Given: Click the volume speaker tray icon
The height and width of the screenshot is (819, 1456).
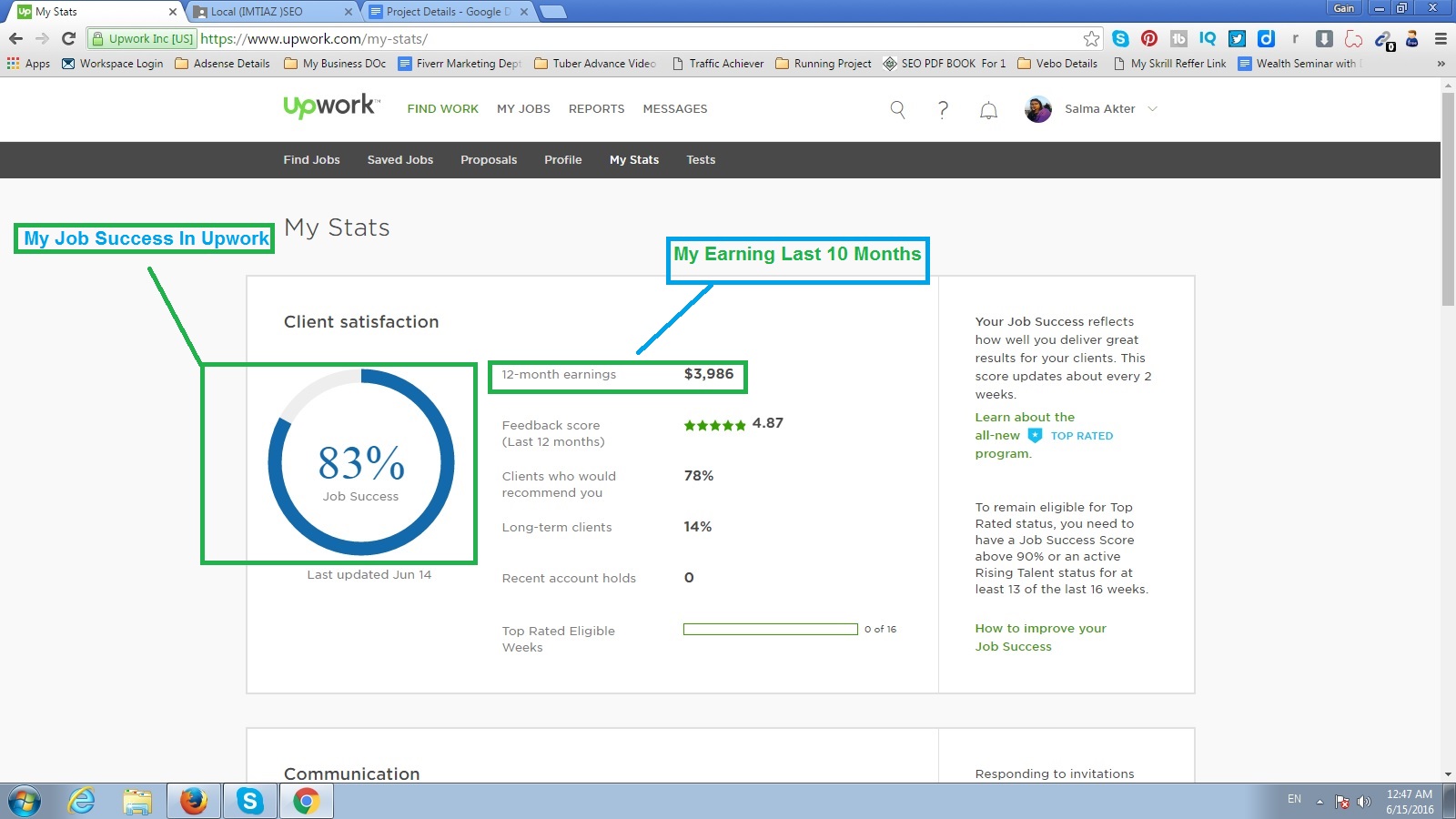Looking at the screenshot, I should [1363, 802].
